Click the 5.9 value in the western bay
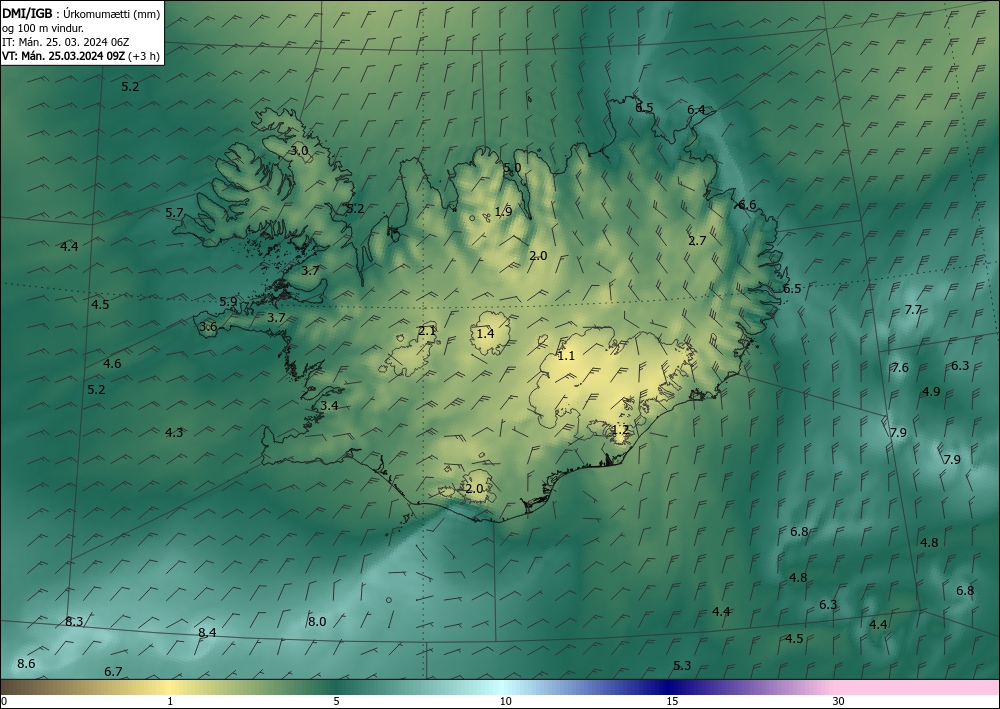The width and height of the screenshot is (1000, 709). (228, 302)
